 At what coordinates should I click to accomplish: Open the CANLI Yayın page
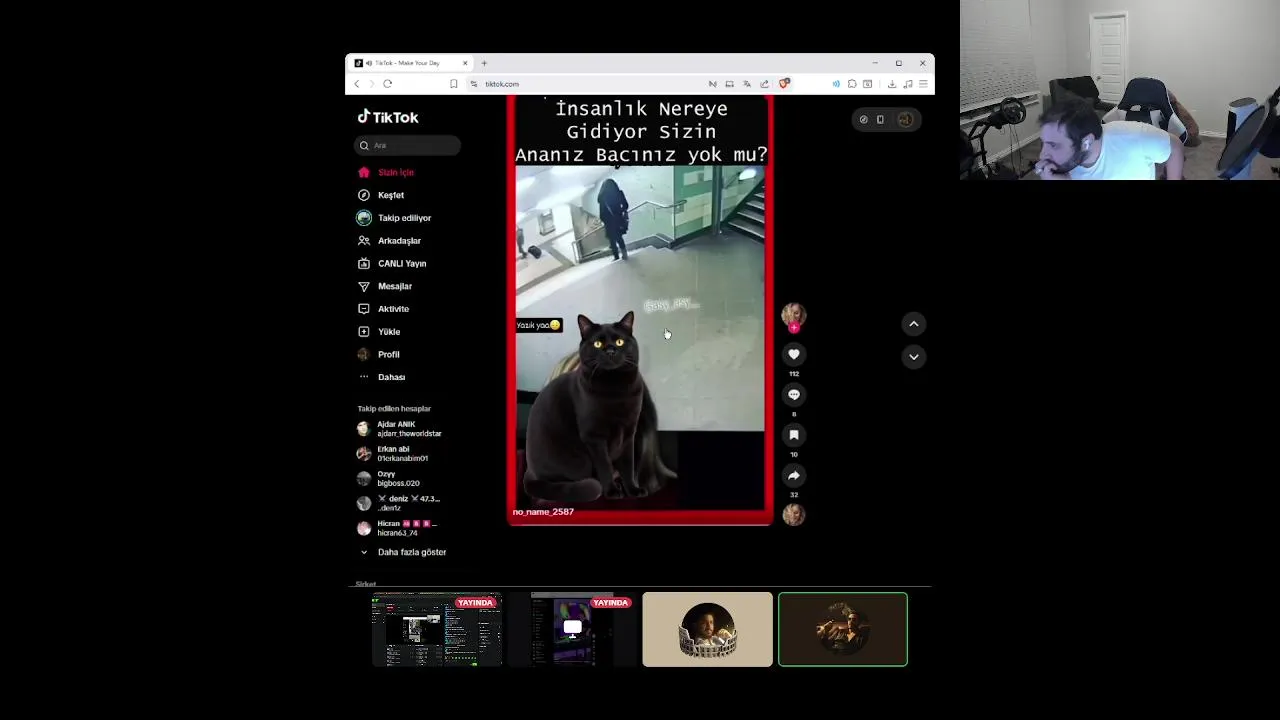pyautogui.click(x=402, y=264)
